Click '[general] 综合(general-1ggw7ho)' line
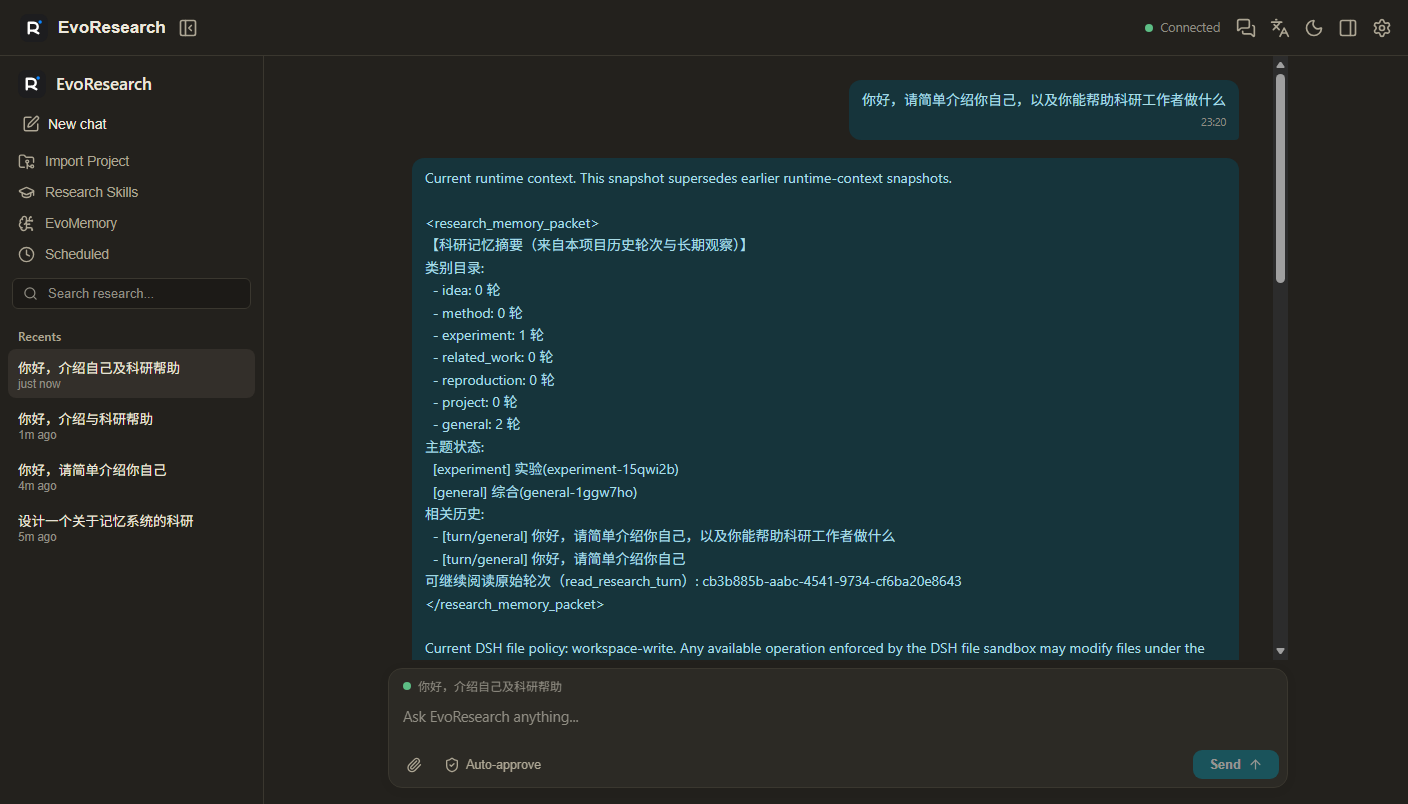Image resolution: width=1408 pixels, height=804 pixels. 535,492
